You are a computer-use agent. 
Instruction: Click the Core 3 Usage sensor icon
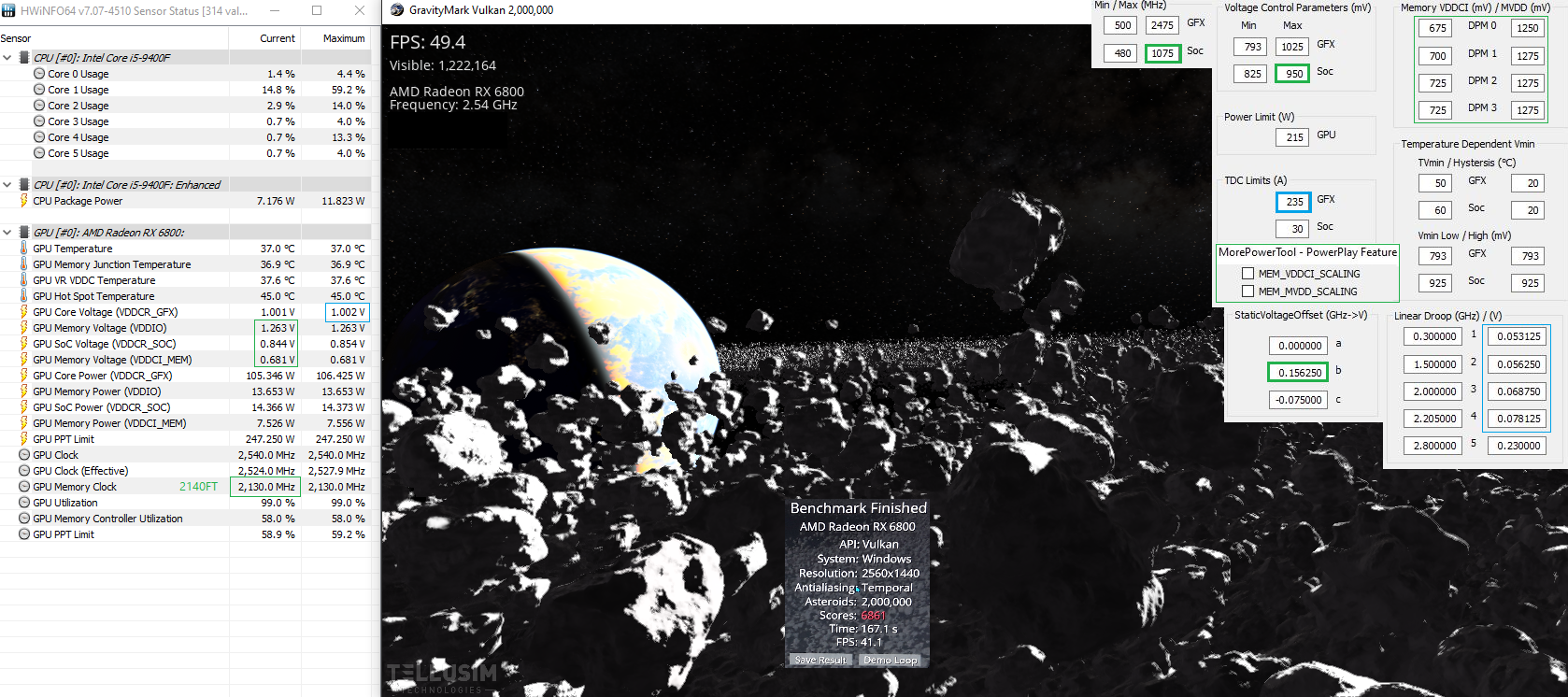click(x=39, y=121)
